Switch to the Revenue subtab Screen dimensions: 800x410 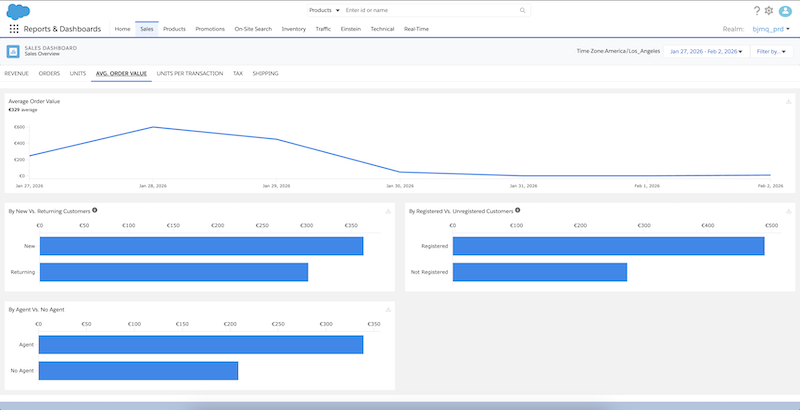pos(16,73)
